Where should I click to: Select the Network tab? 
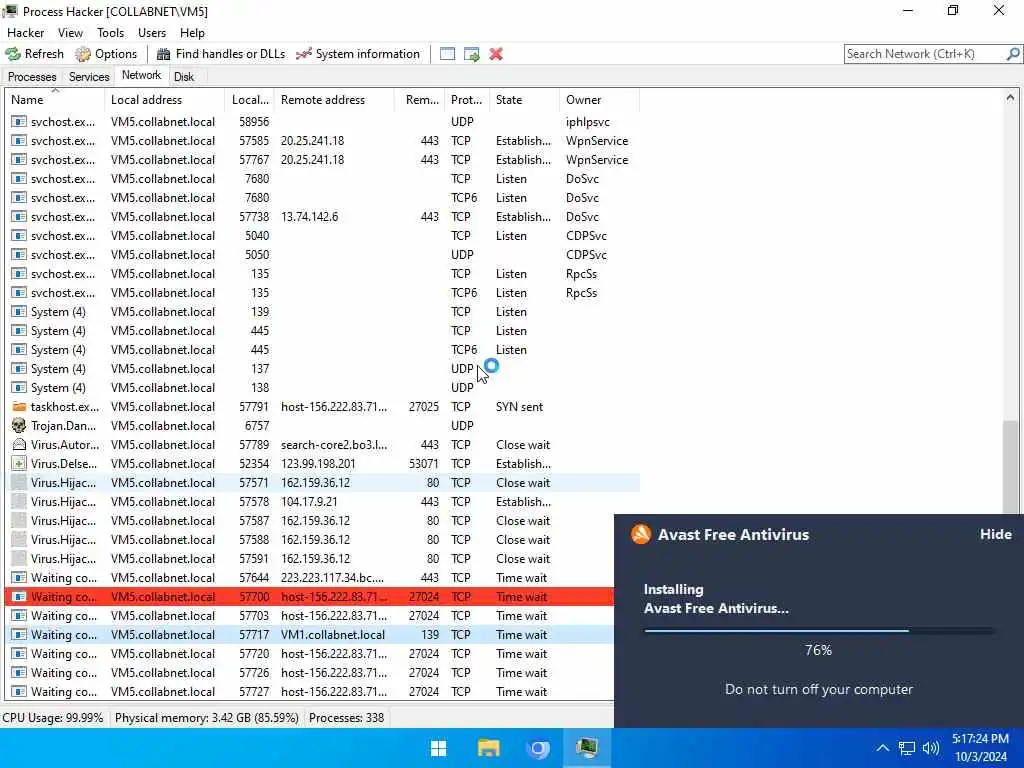[x=141, y=76]
